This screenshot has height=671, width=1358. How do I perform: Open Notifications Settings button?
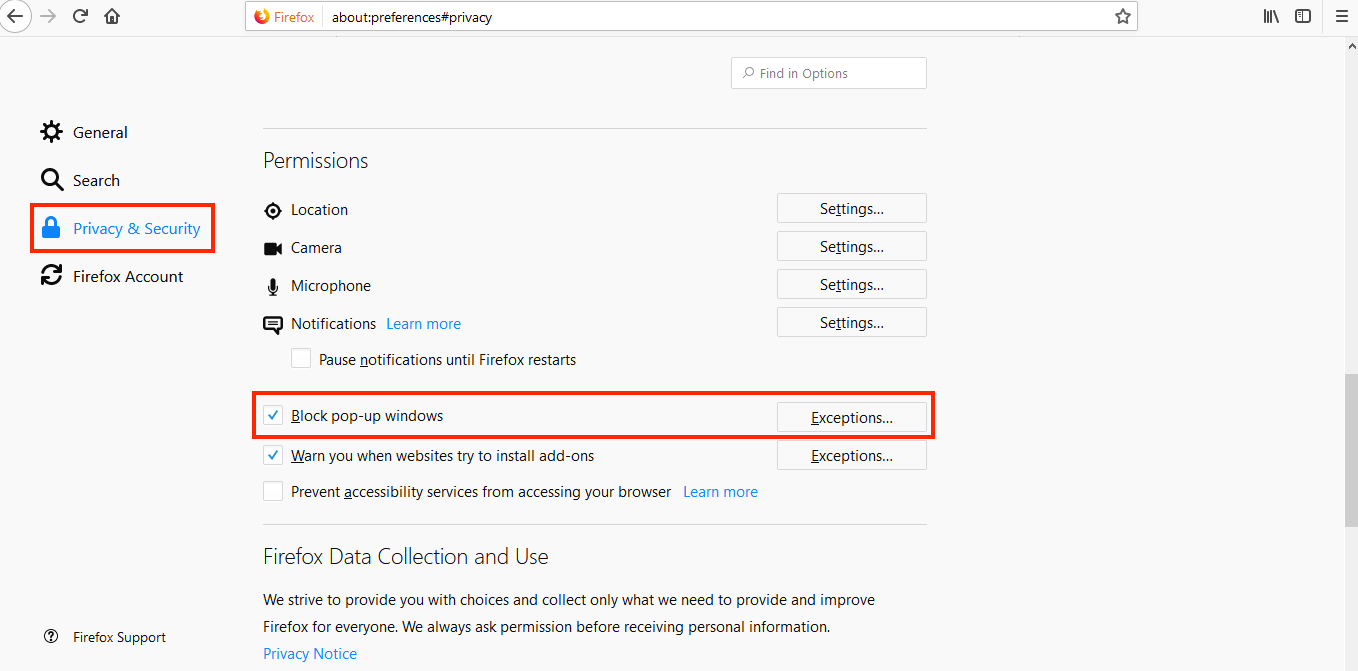[852, 323]
